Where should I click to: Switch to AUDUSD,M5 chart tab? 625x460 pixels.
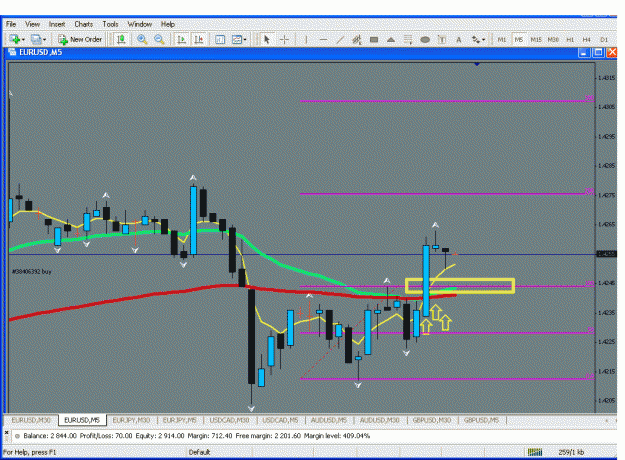pos(329,420)
